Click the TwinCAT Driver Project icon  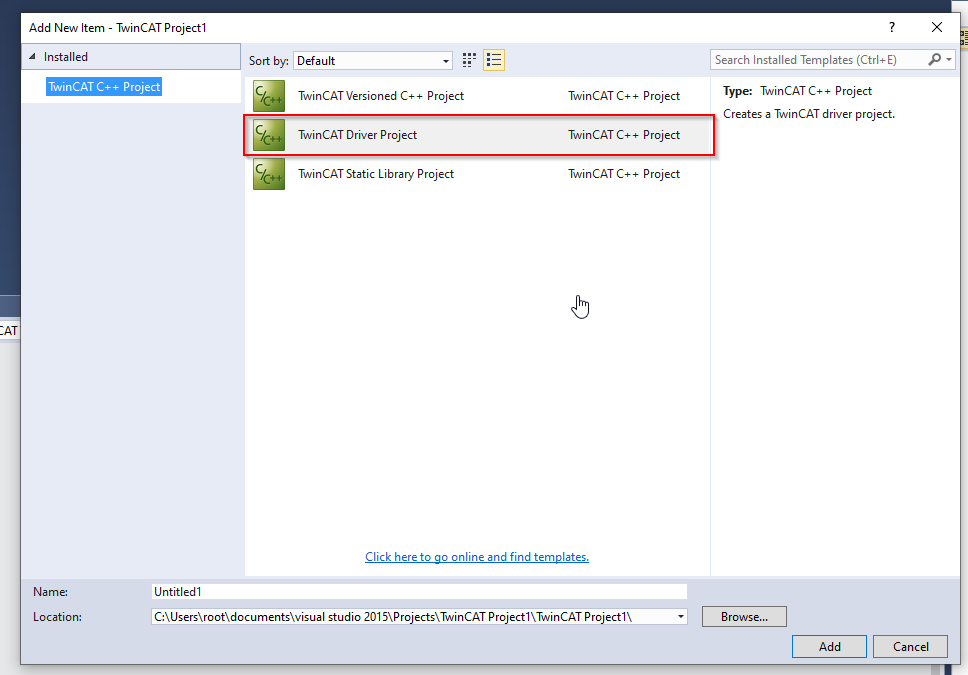click(x=269, y=135)
